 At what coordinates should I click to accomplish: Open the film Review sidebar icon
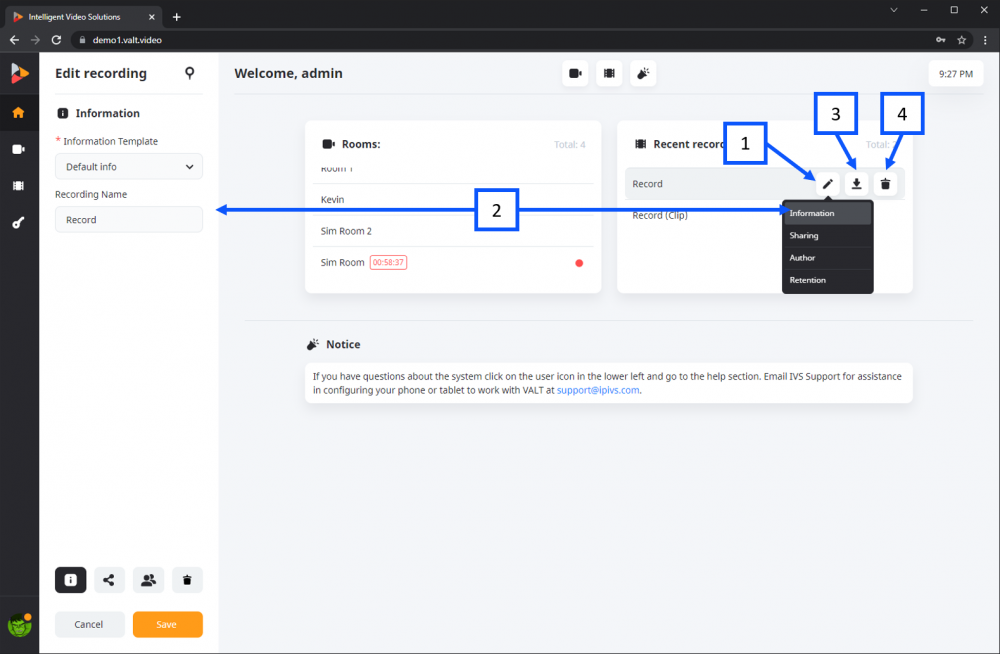pos(18,186)
